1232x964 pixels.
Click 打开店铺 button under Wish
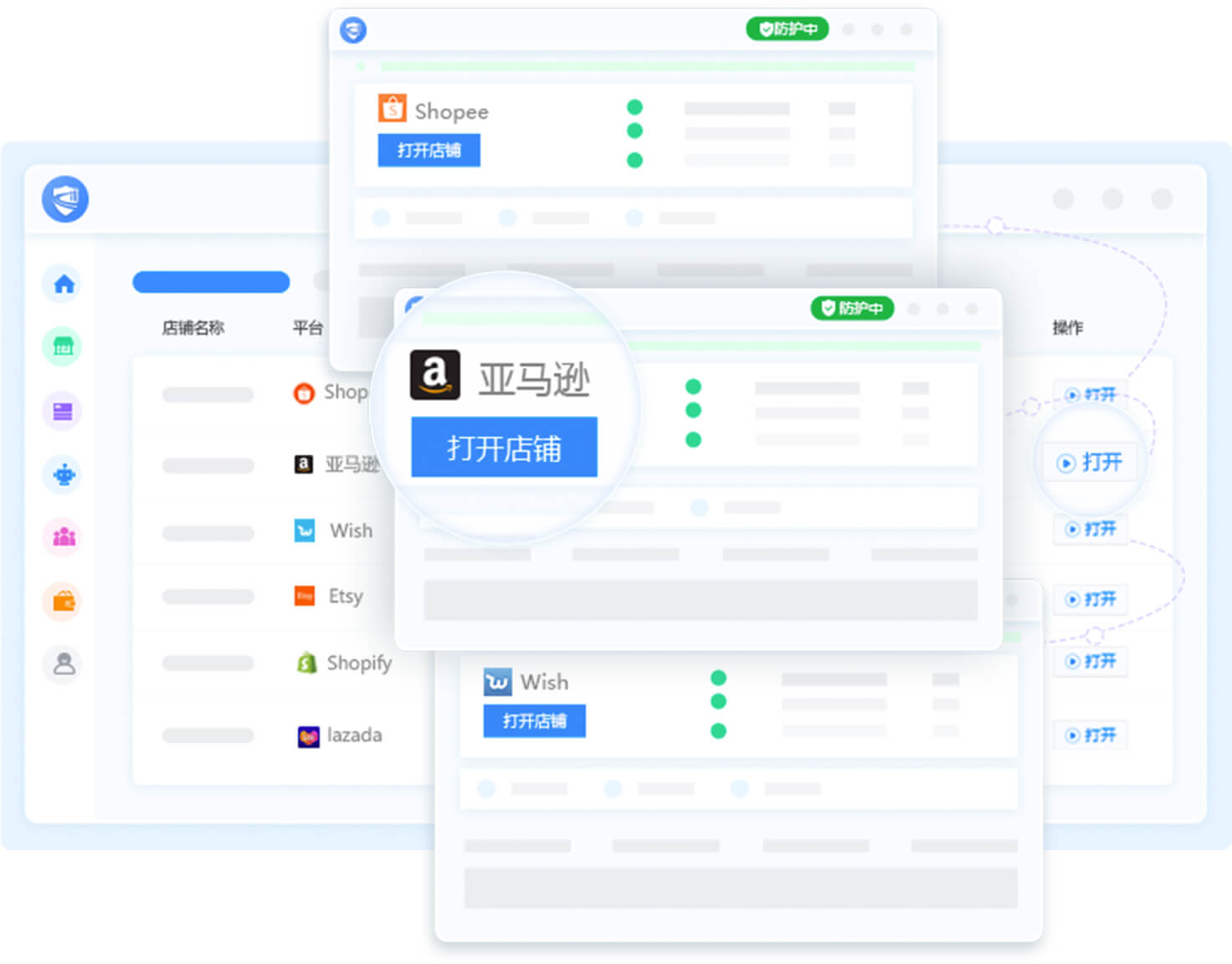click(534, 721)
